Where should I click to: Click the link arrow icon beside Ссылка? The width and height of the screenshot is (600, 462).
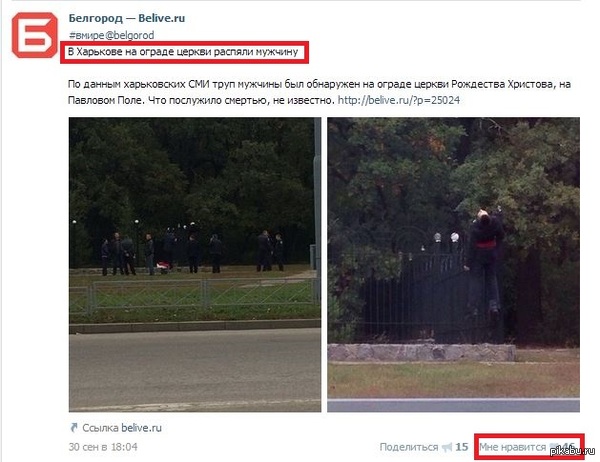pos(74,428)
